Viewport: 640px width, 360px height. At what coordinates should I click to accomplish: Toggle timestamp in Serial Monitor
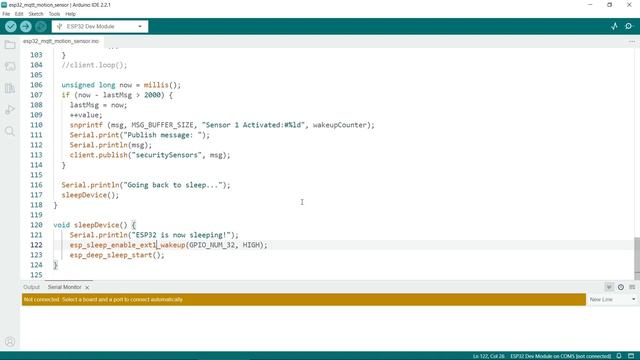click(x=620, y=287)
